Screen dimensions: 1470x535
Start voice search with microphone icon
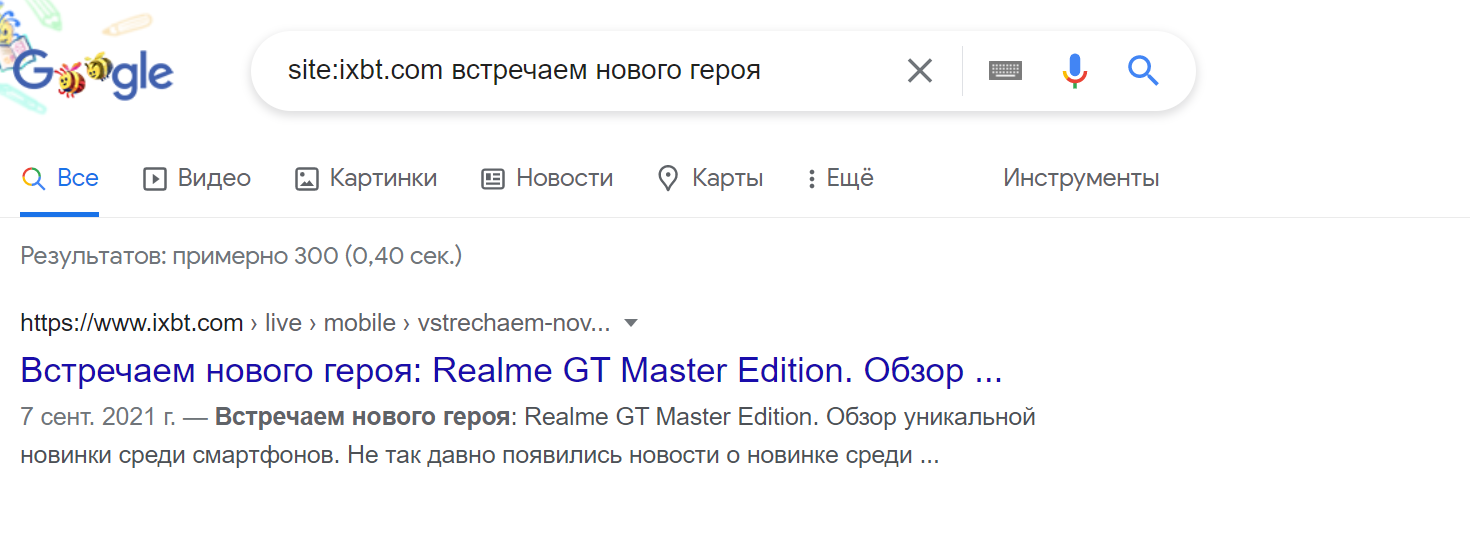coord(1074,71)
